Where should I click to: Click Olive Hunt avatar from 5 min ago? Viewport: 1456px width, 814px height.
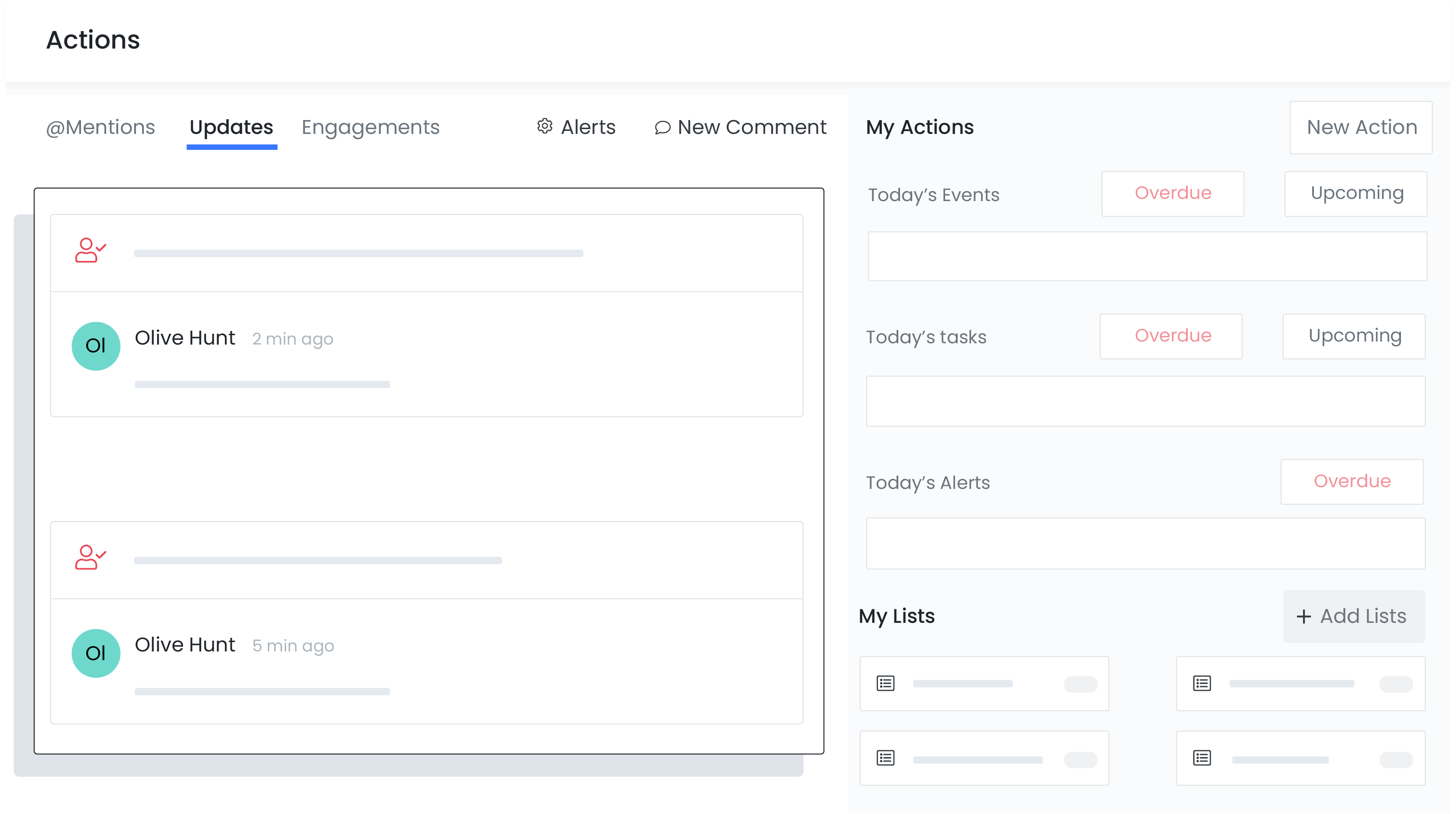pos(96,653)
